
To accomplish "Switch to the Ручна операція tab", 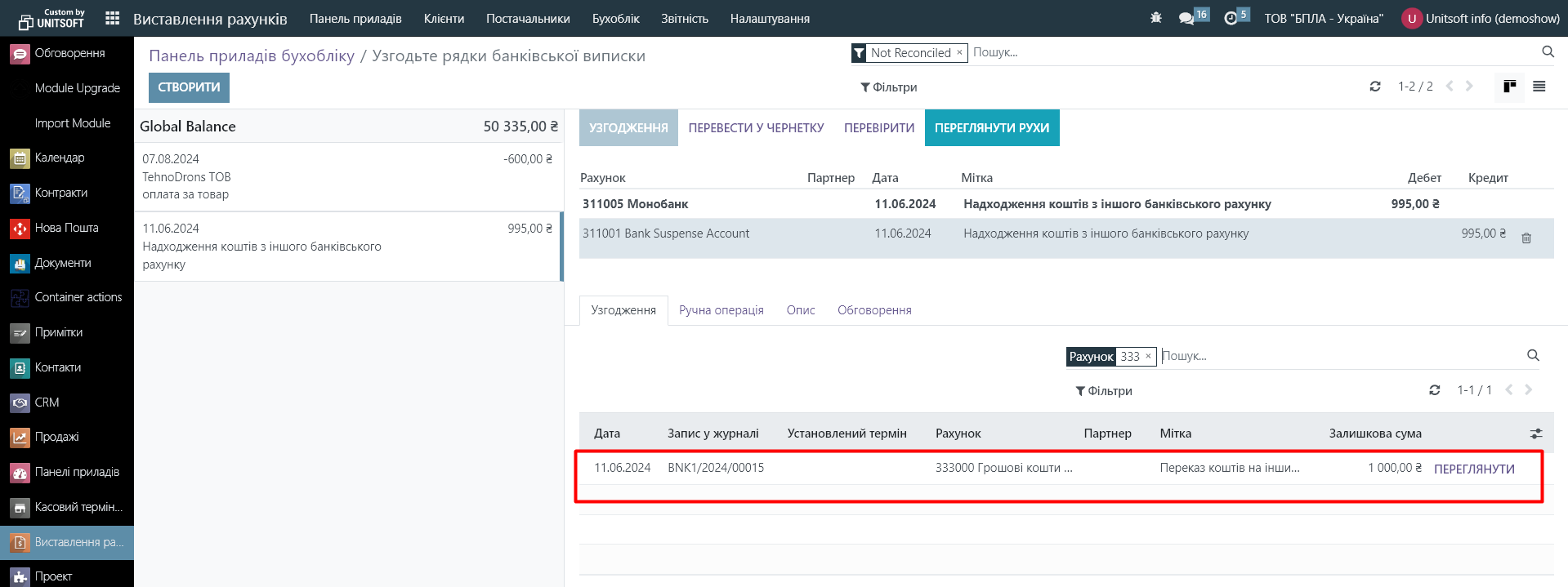I will [x=721, y=310].
